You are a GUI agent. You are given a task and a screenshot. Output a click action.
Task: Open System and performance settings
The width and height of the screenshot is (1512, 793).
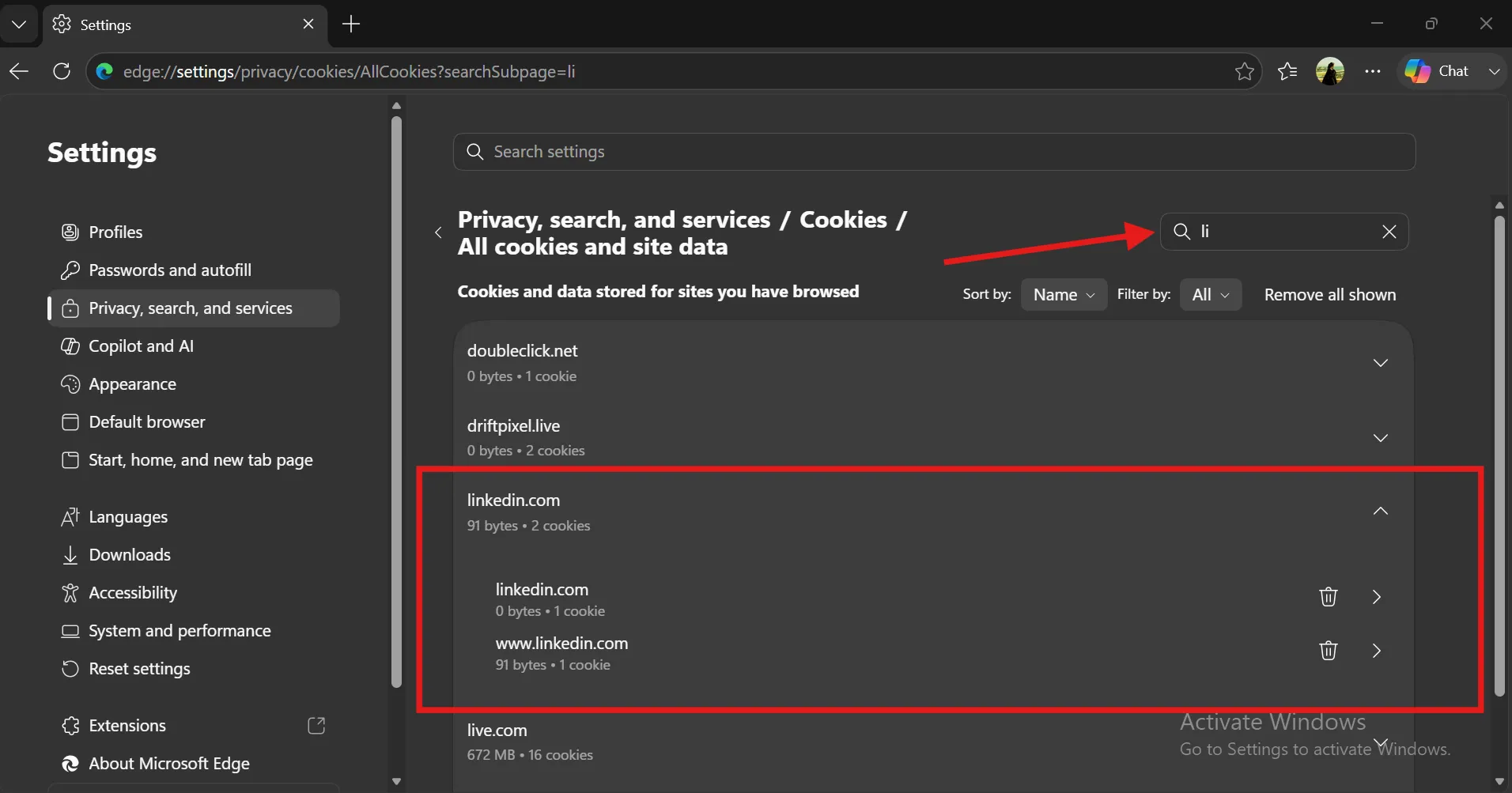(x=194, y=631)
